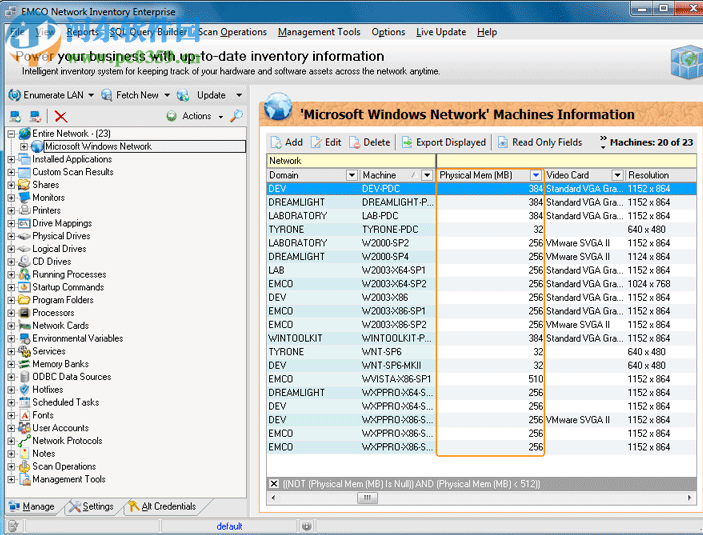Click the Processors icon in tree
Viewport: 703px width, 535px height.
pos(24,313)
